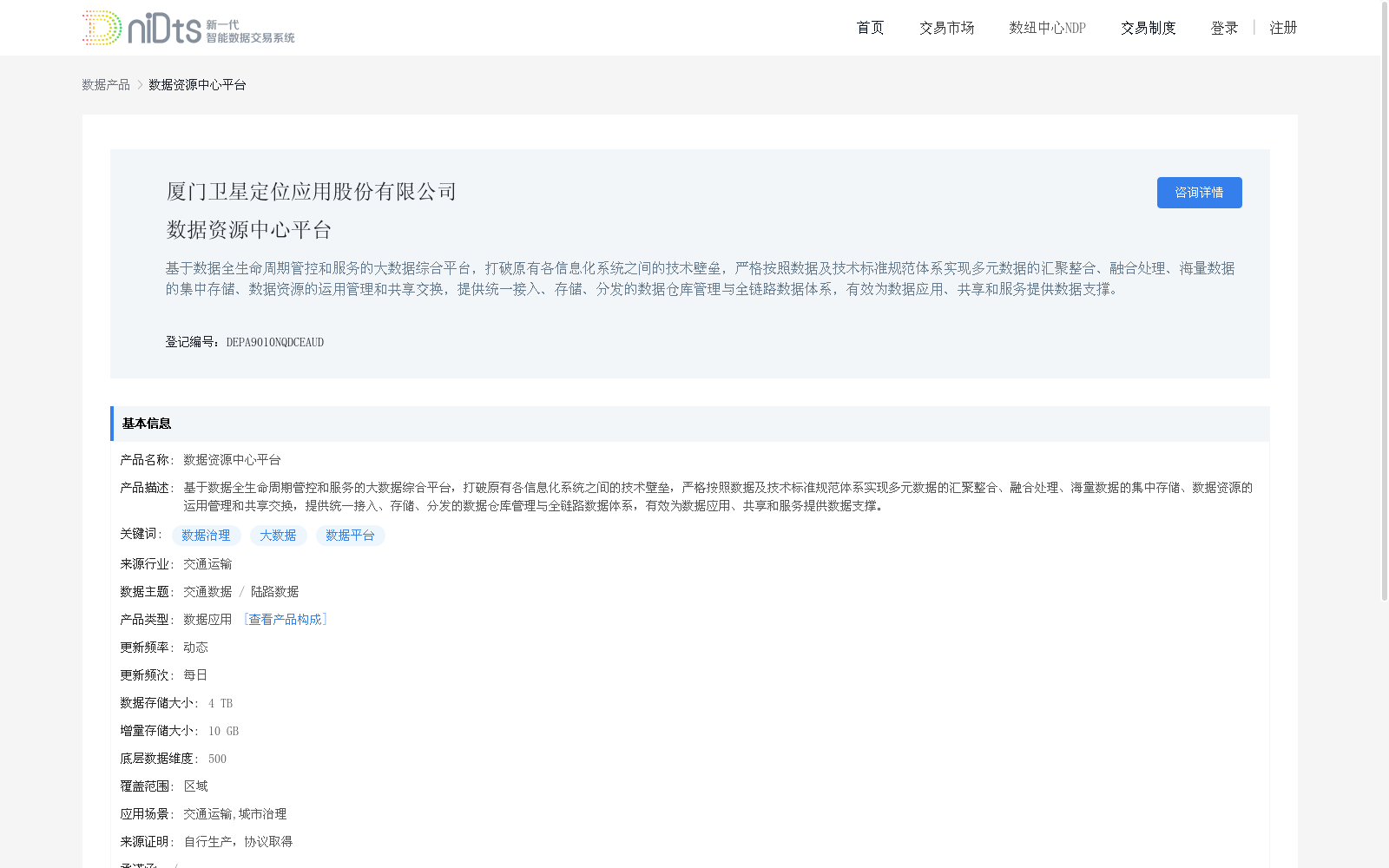Click the 数据治理 keyword tag

click(206, 536)
